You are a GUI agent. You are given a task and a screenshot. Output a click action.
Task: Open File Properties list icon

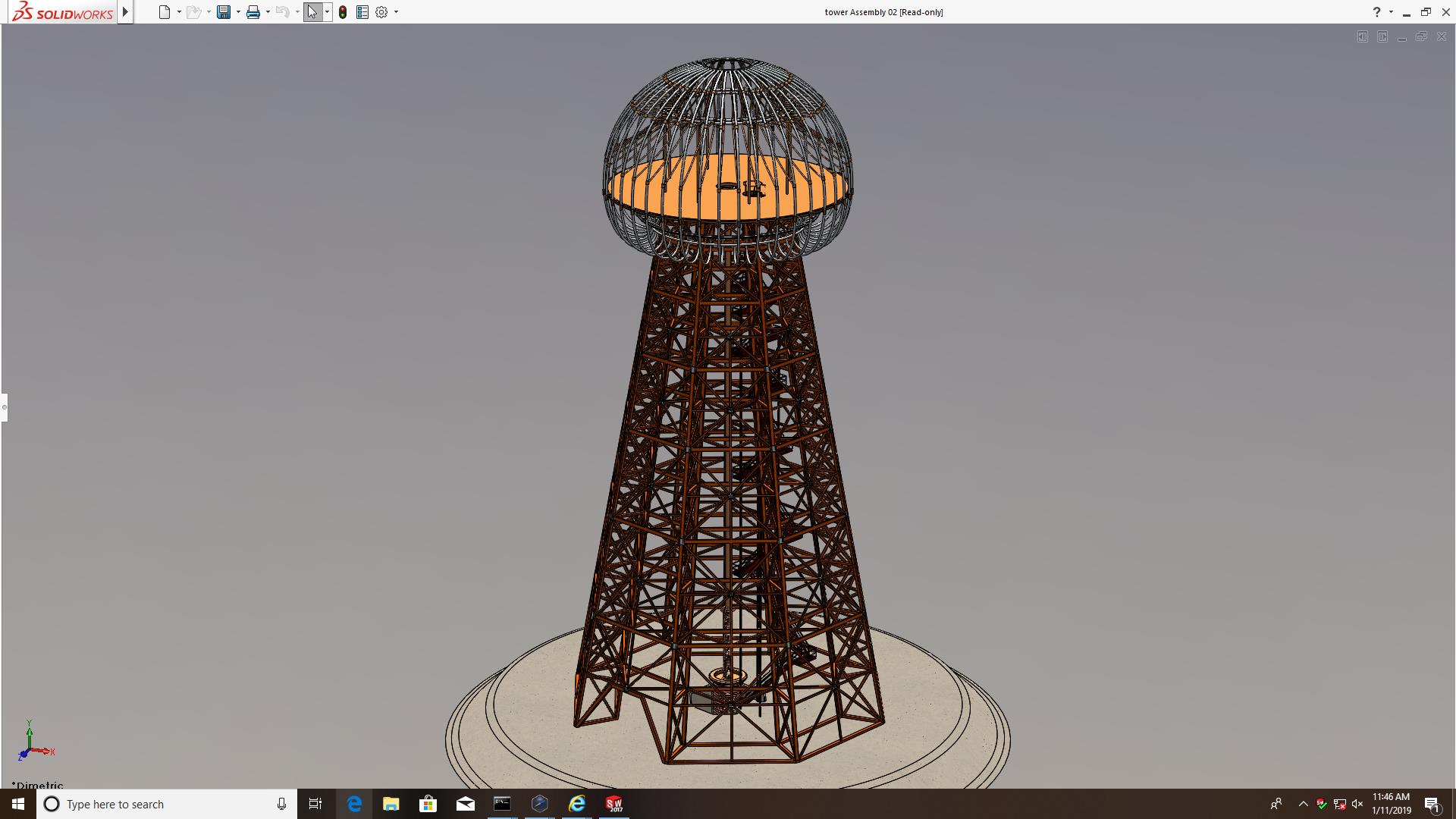pyautogui.click(x=362, y=12)
